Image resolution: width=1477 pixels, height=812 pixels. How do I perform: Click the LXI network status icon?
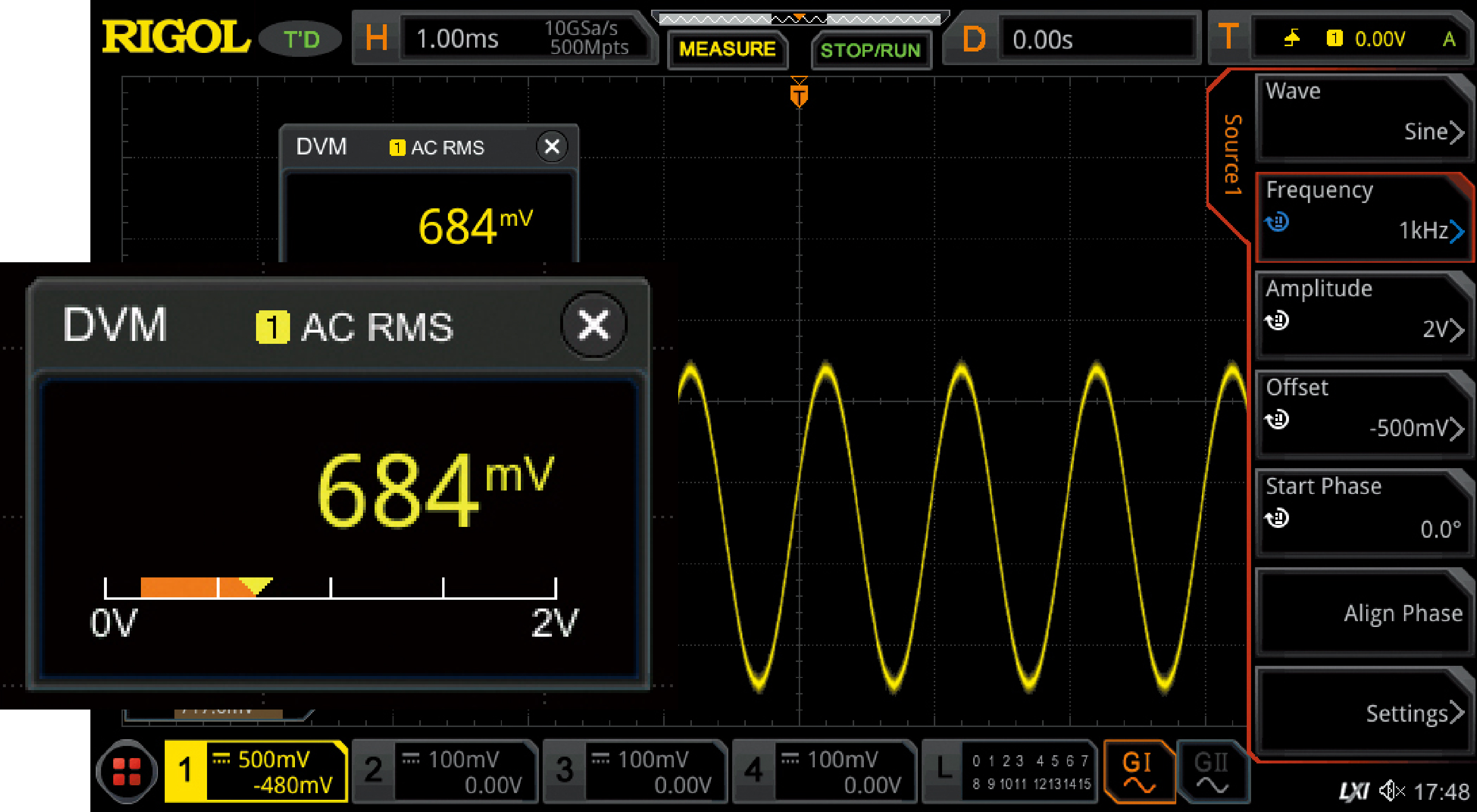coord(1354,792)
